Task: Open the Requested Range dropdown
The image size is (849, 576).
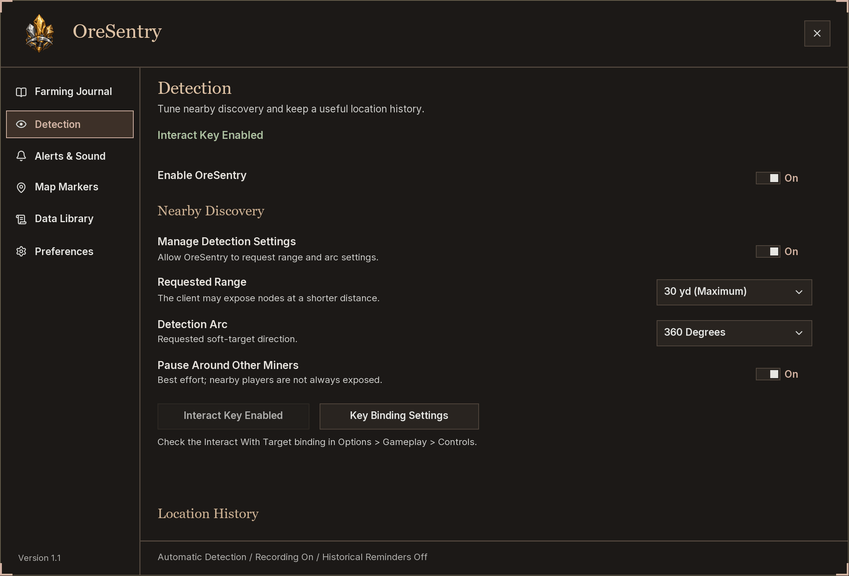Action: coord(734,292)
